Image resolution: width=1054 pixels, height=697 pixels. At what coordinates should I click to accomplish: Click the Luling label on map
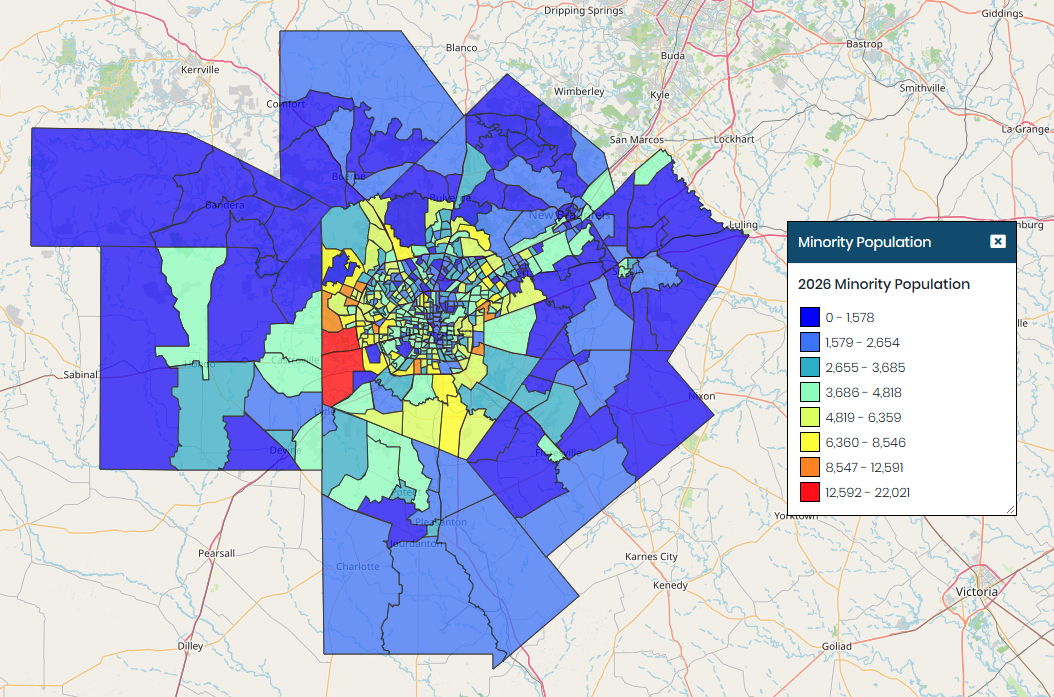tap(743, 224)
